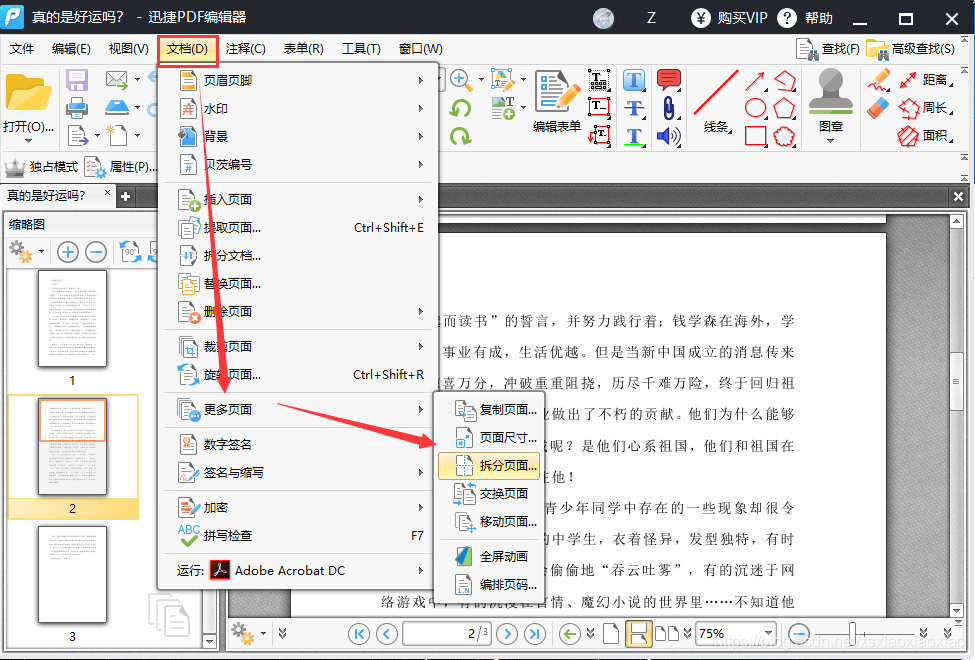Select the arrow drawing tool
975x660 pixels.
click(755, 81)
